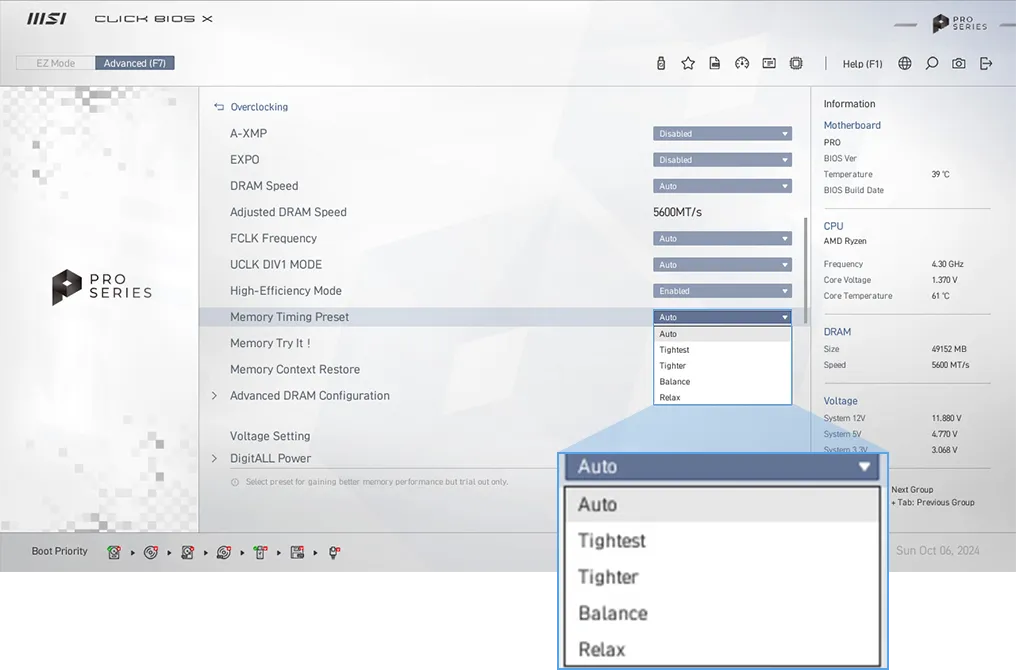Open the USB flash M-Flash icon
Screen dimensions: 1016x670
(661, 64)
